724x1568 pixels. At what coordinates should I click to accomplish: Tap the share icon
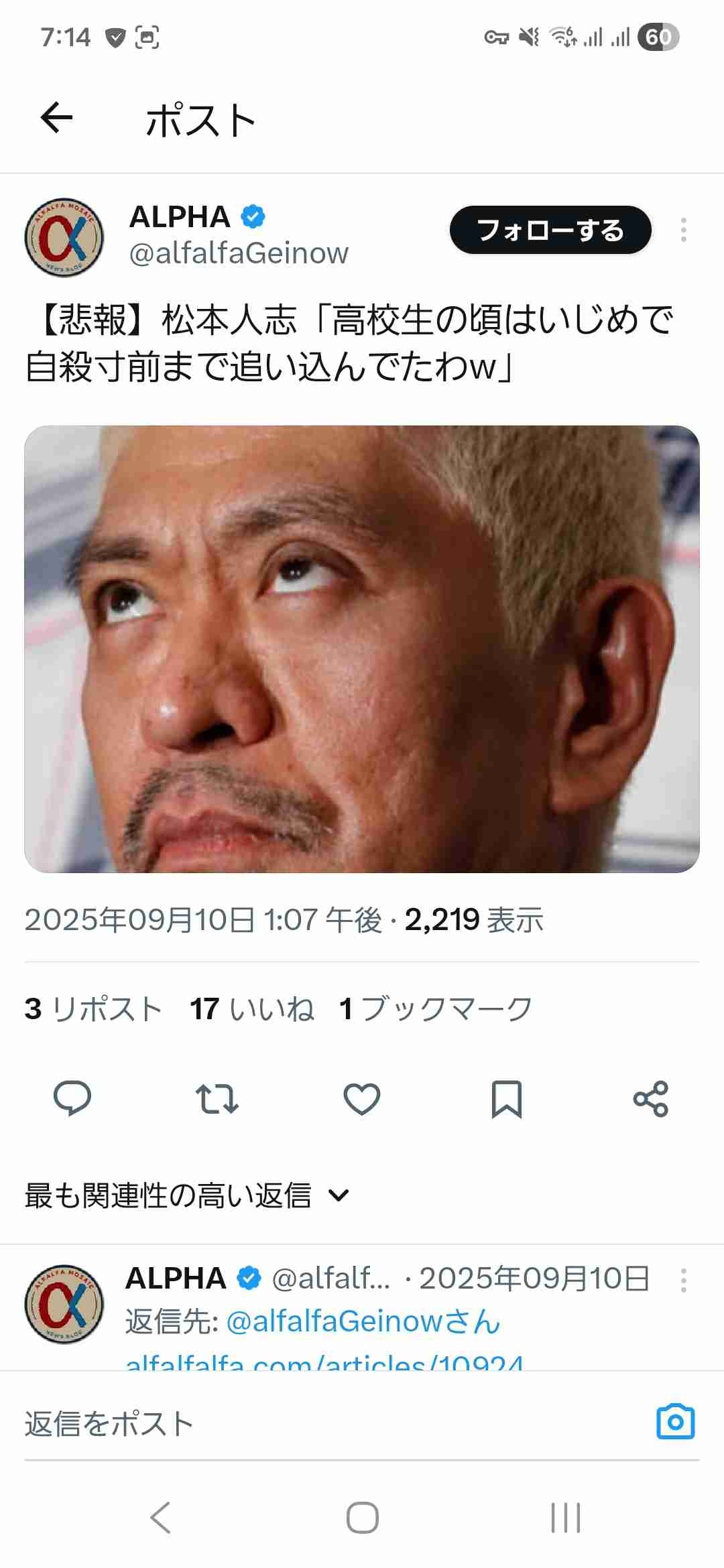[x=651, y=1099]
